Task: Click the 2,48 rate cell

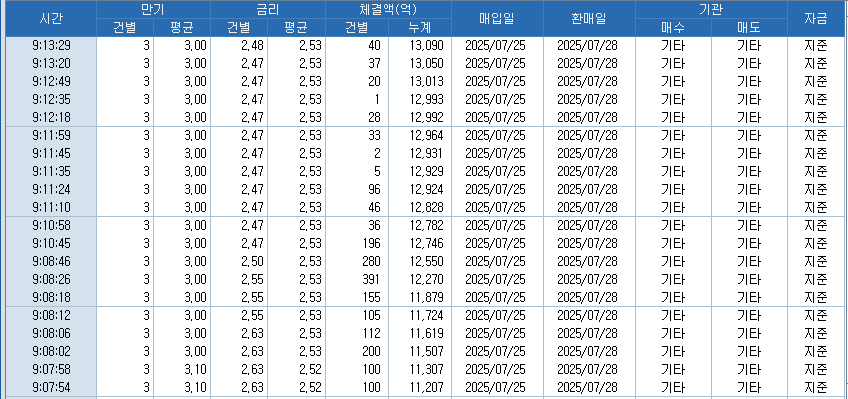Action: click(239, 45)
